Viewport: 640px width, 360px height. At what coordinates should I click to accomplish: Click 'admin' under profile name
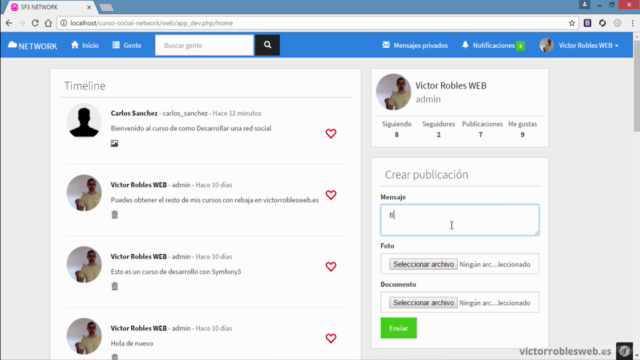(428, 99)
